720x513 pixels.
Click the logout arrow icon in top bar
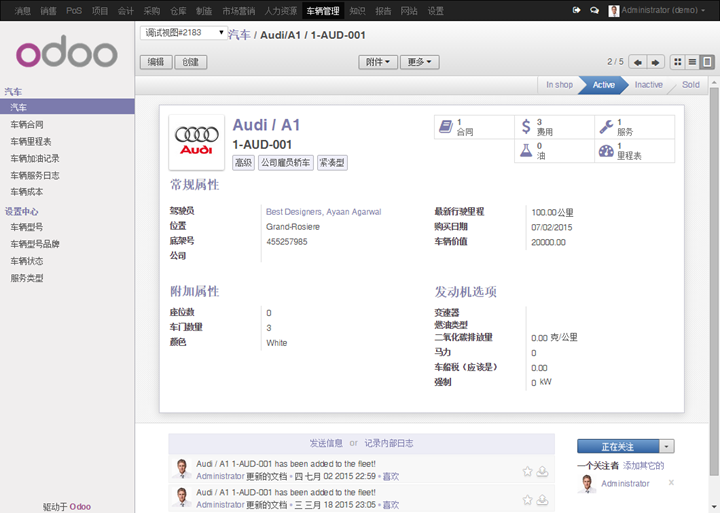click(x=576, y=10)
